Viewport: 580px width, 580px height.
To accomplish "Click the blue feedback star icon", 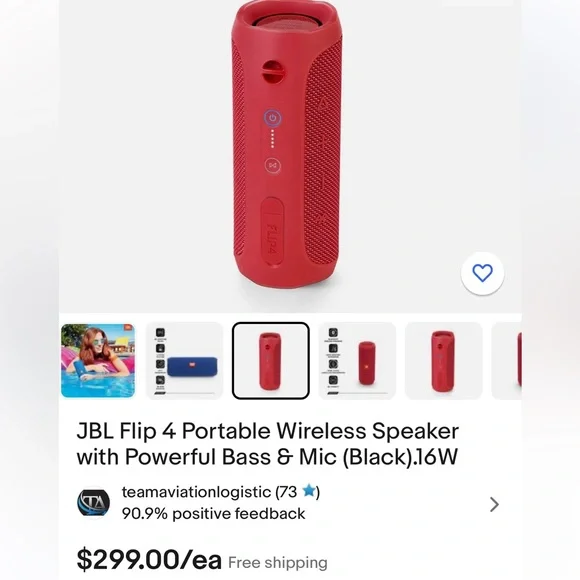I will tap(309, 491).
